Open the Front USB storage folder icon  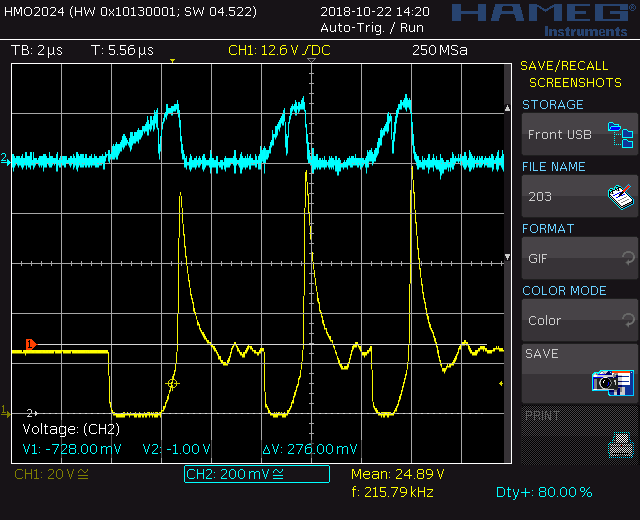(x=620, y=135)
